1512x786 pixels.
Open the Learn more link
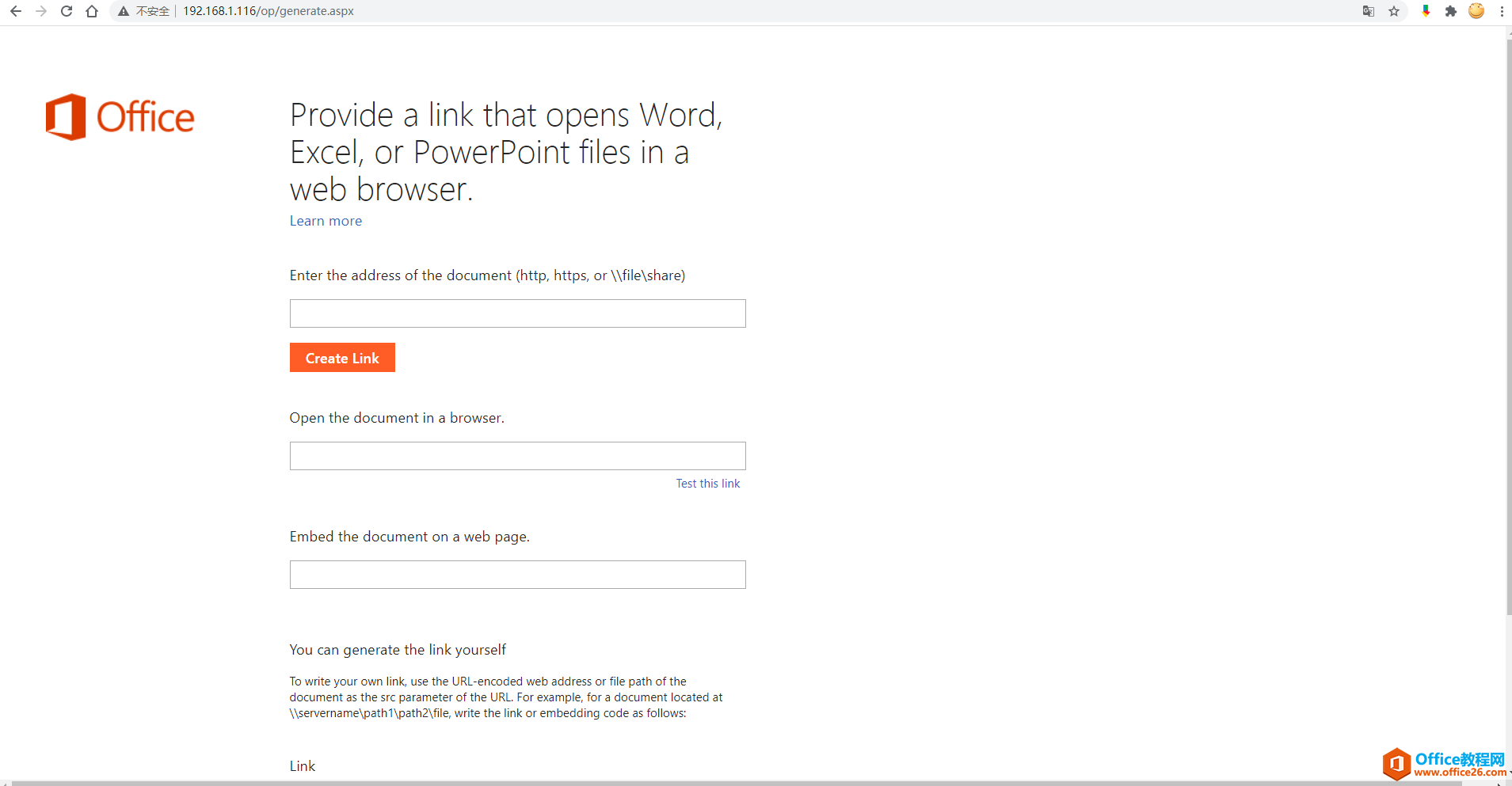pos(326,221)
